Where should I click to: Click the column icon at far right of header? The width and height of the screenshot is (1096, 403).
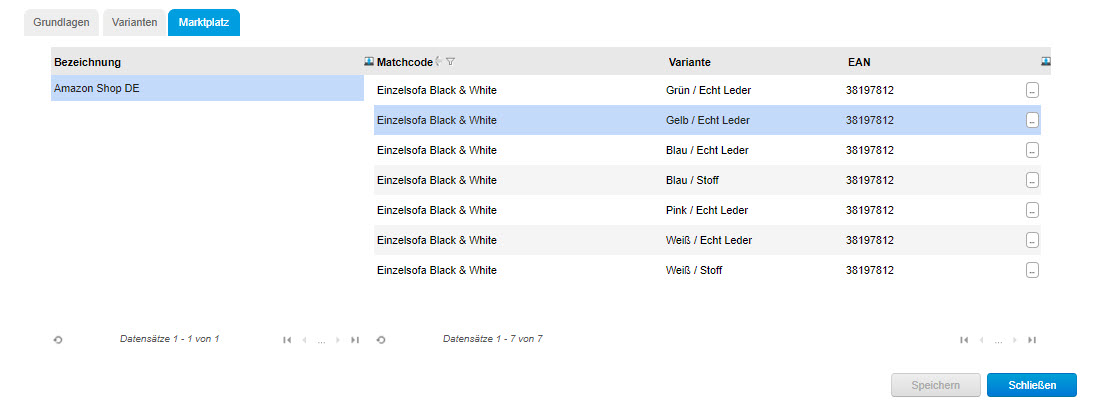coord(1045,62)
